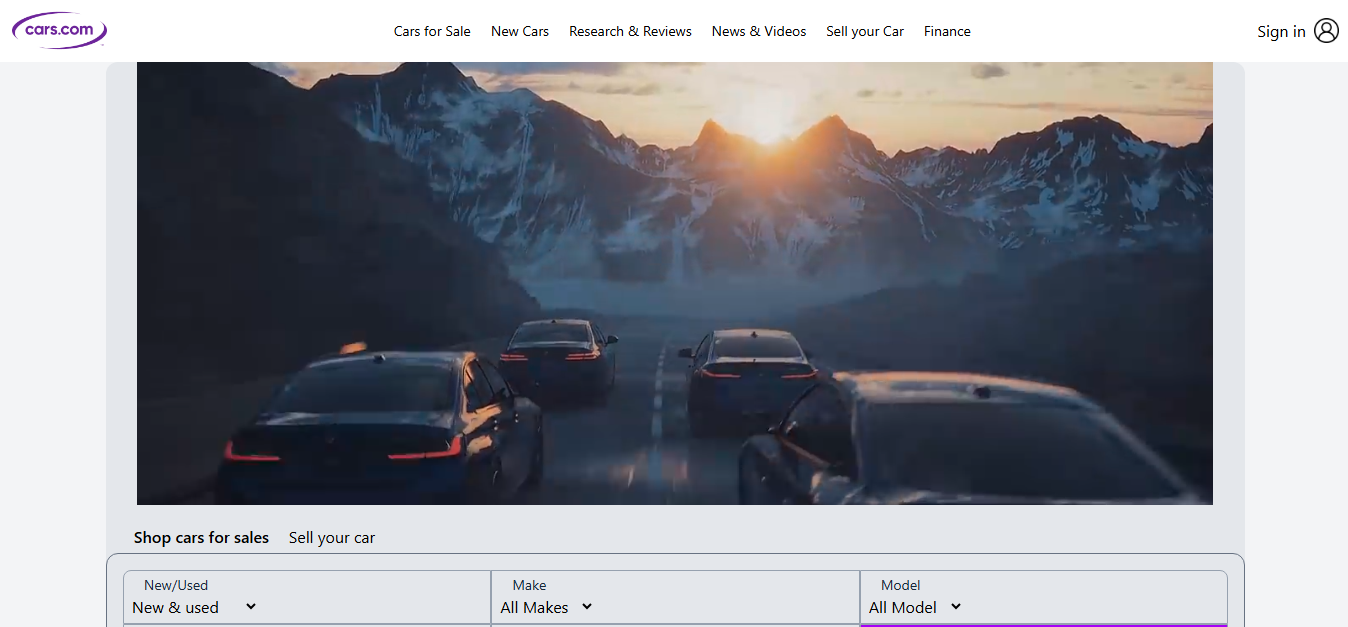
Task: Open Research & Reviews page
Action: [x=630, y=31]
